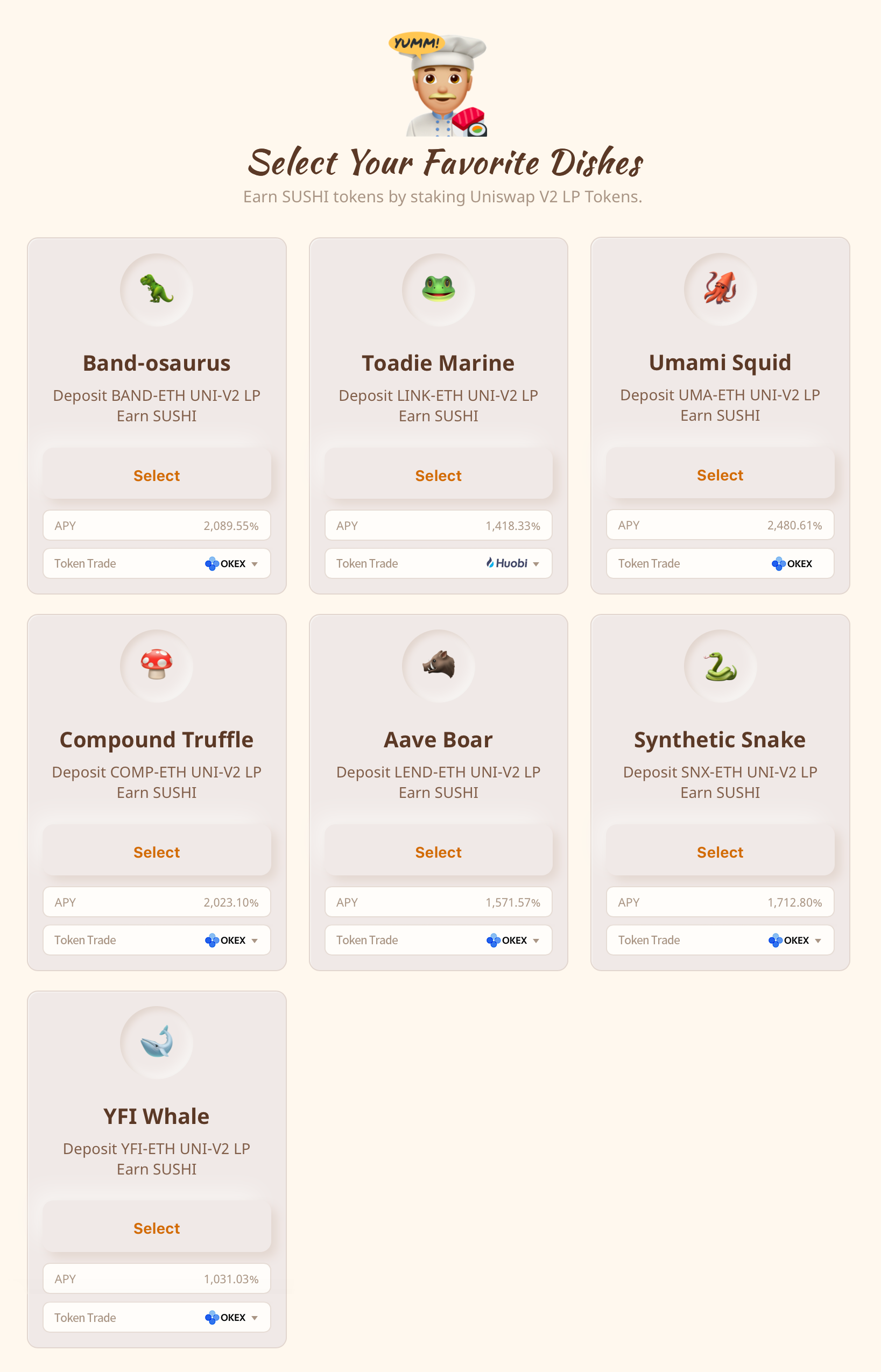Choose Select on Umami Squid card
The width and height of the screenshot is (881, 1372).
pos(720,475)
